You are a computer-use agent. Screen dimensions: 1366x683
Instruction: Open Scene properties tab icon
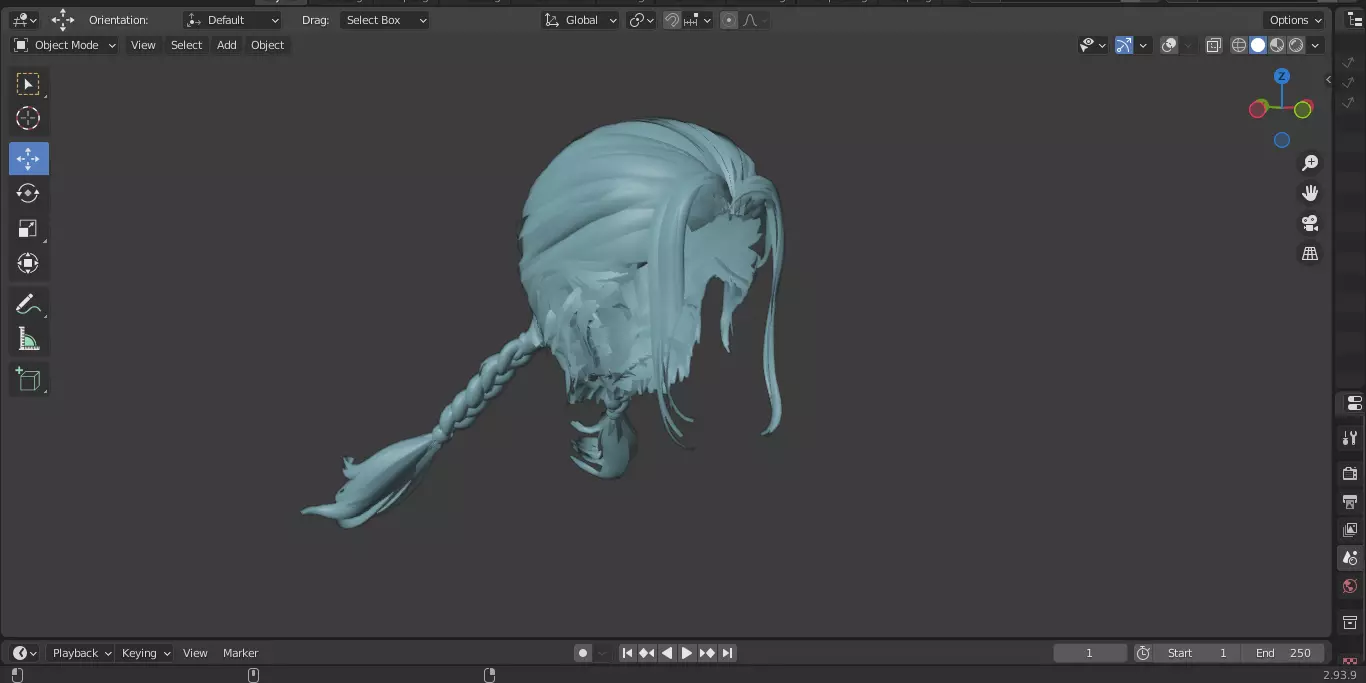pos(1350,558)
